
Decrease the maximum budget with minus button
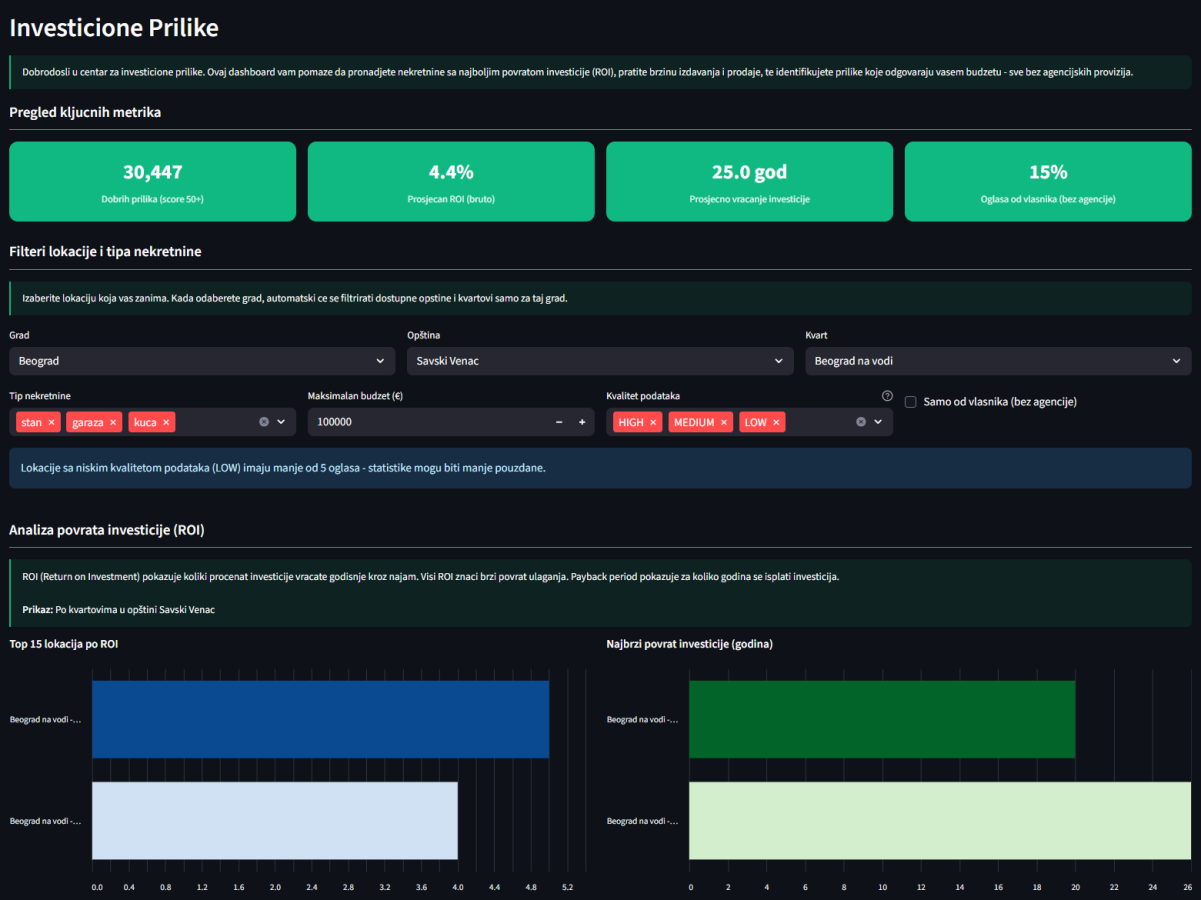click(559, 422)
